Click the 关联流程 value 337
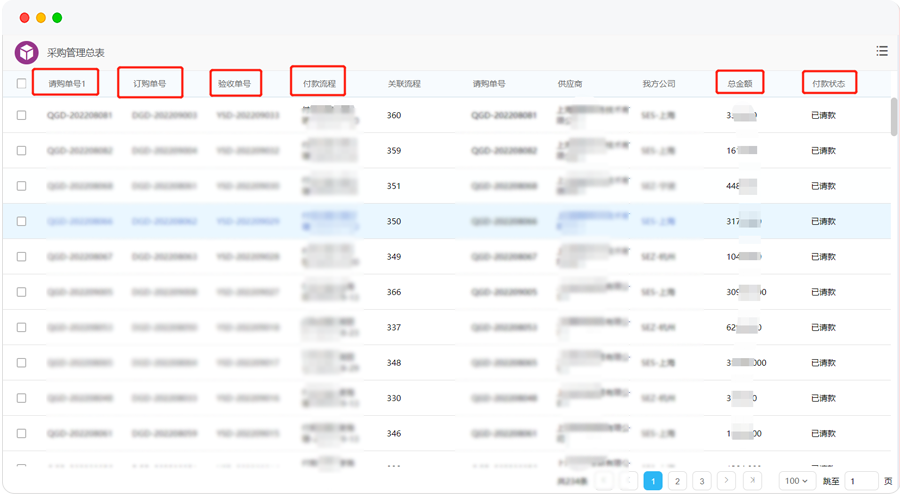Image resolution: width=900 pixels, height=494 pixels. (x=394, y=327)
